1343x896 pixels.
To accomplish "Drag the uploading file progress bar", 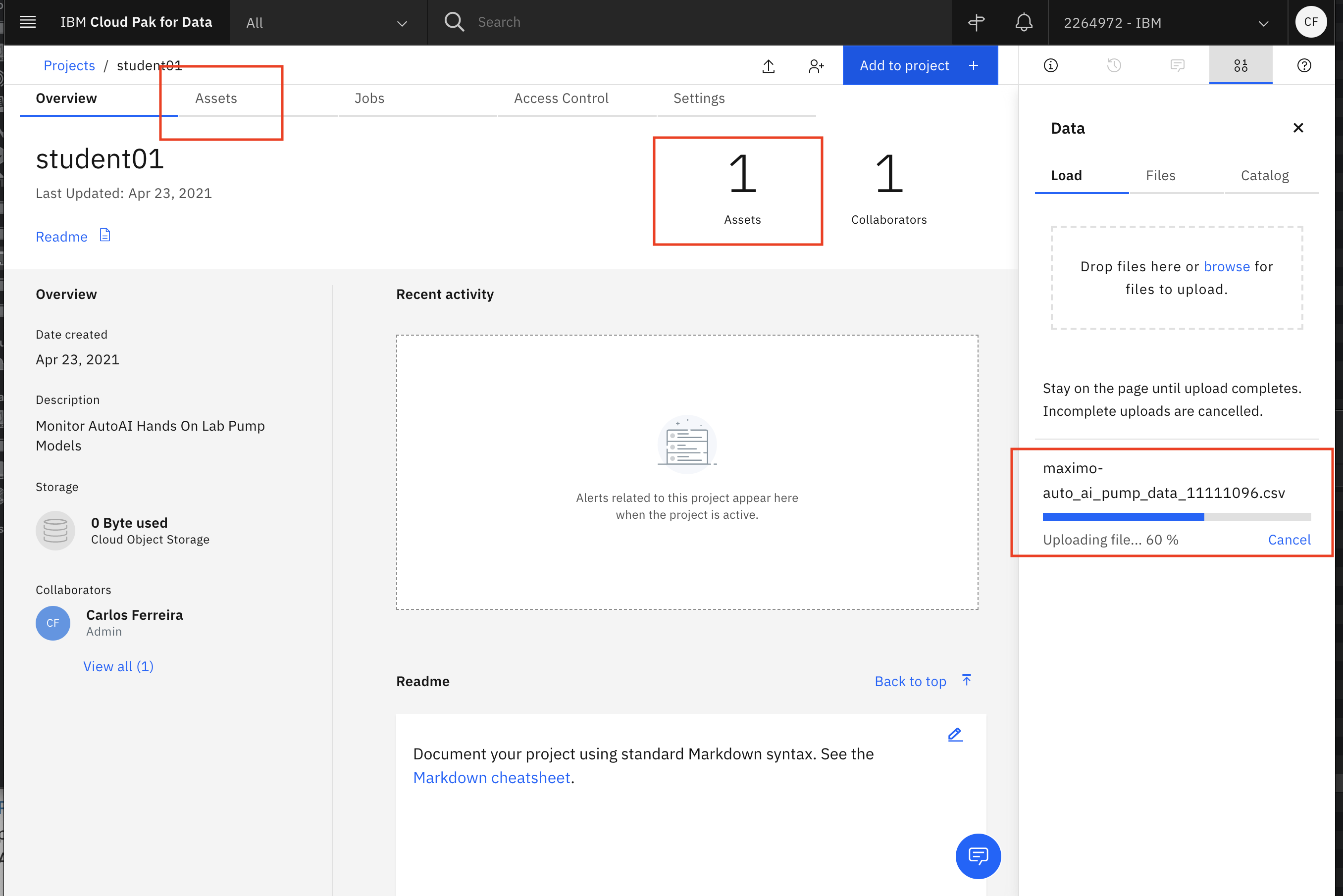I will (1176, 516).
